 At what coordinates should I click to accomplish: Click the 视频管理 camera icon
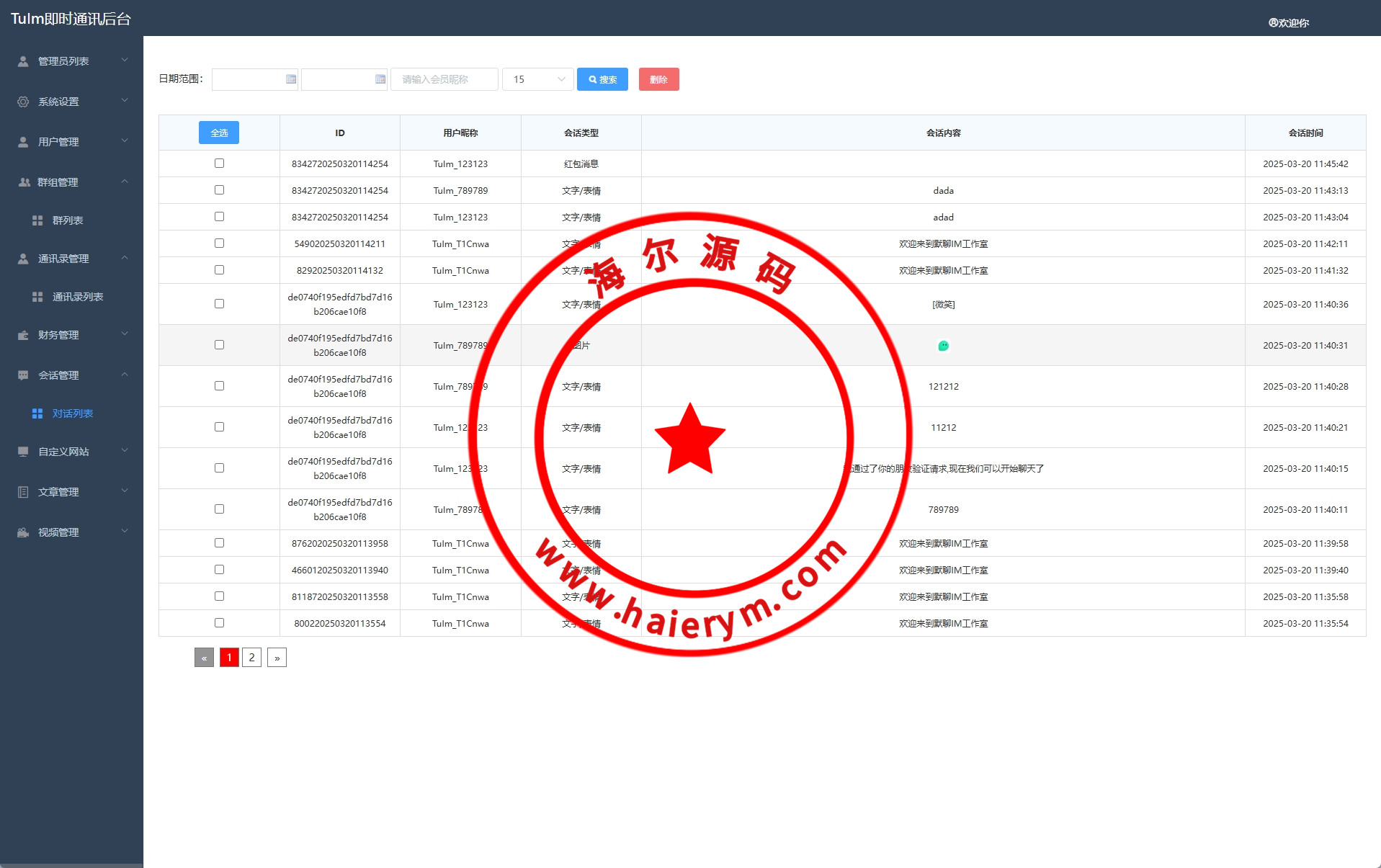(x=23, y=532)
